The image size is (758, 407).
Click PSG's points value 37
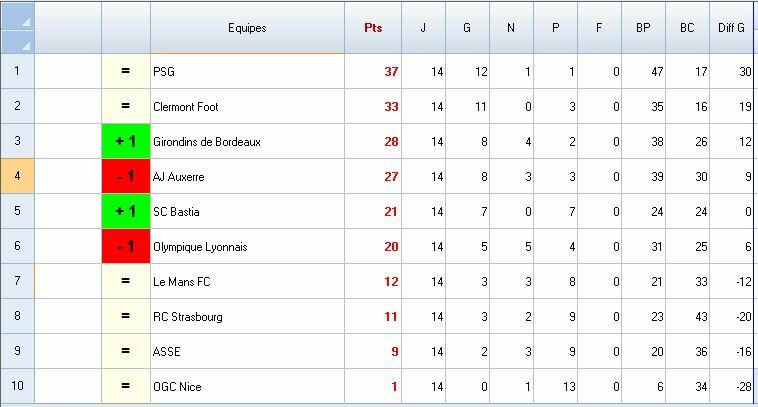[x=390, y=72]
